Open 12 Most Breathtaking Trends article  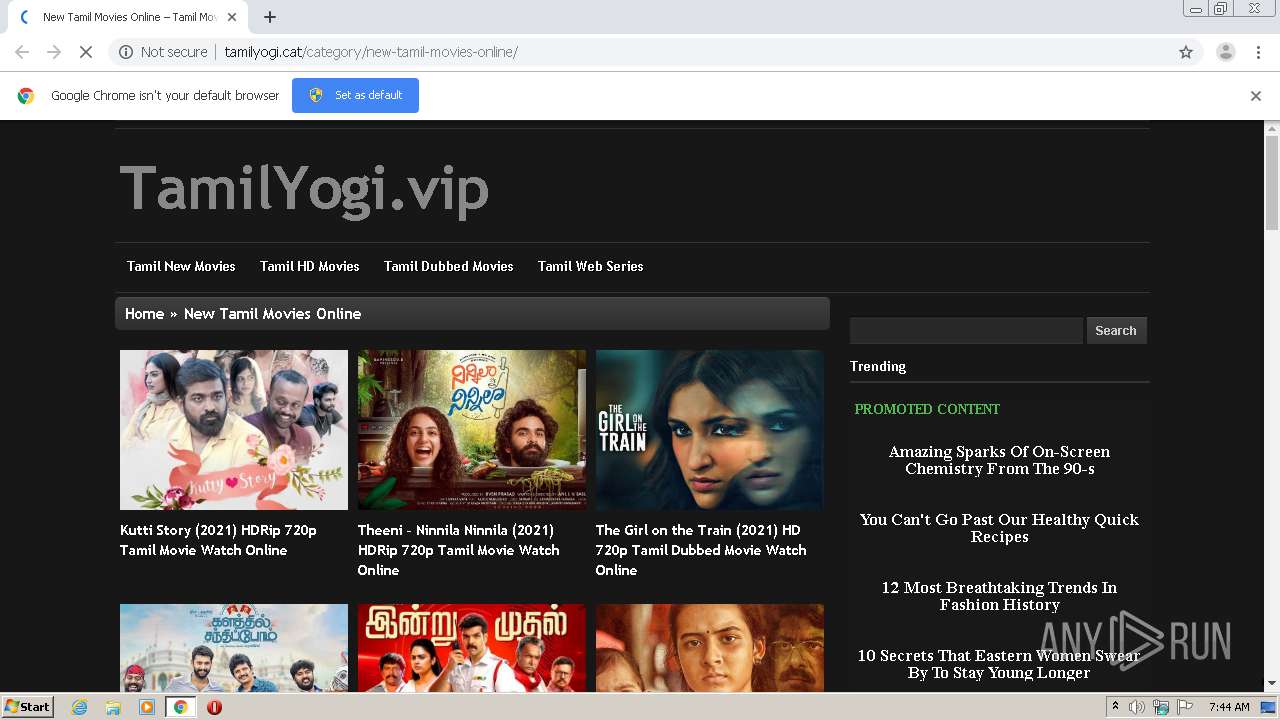point(999,596)
